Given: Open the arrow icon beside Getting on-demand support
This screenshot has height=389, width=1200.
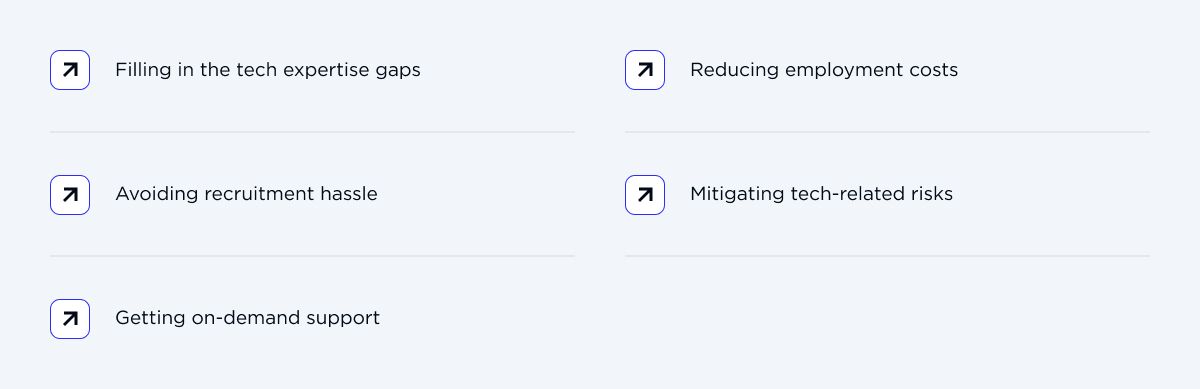Looking at the screenshot, I should (x=70, y=318).
